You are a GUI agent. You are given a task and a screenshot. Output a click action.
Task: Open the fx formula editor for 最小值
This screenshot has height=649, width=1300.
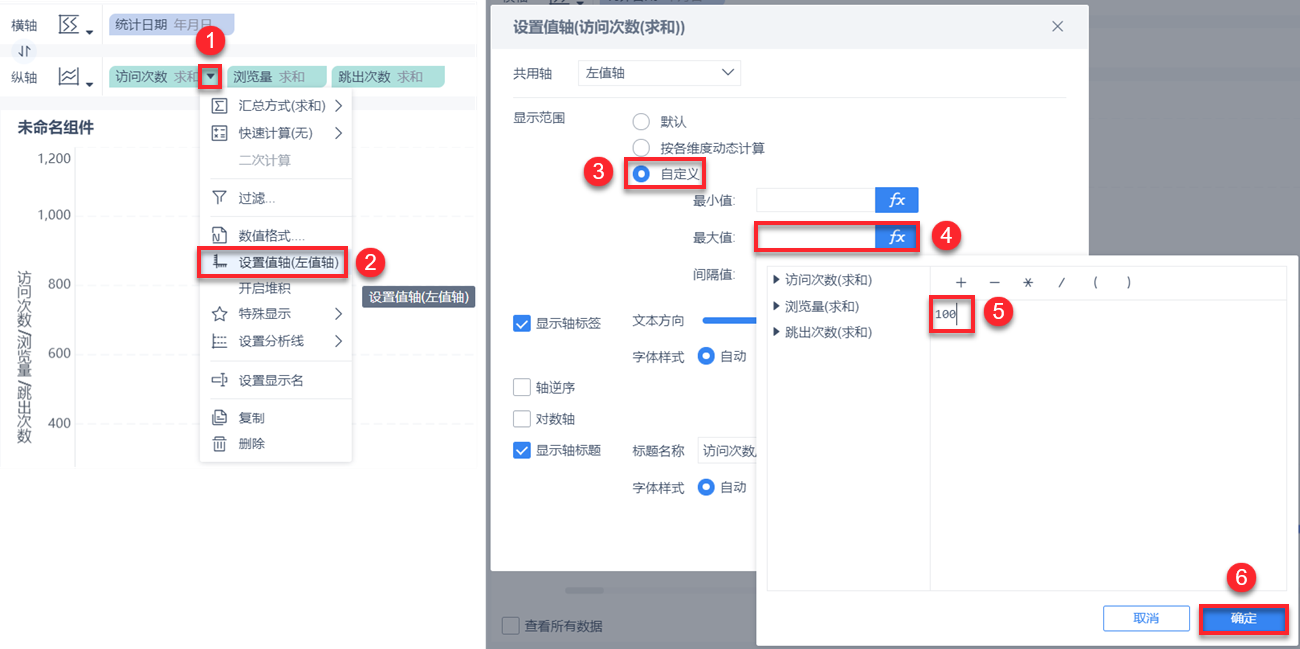896,199
